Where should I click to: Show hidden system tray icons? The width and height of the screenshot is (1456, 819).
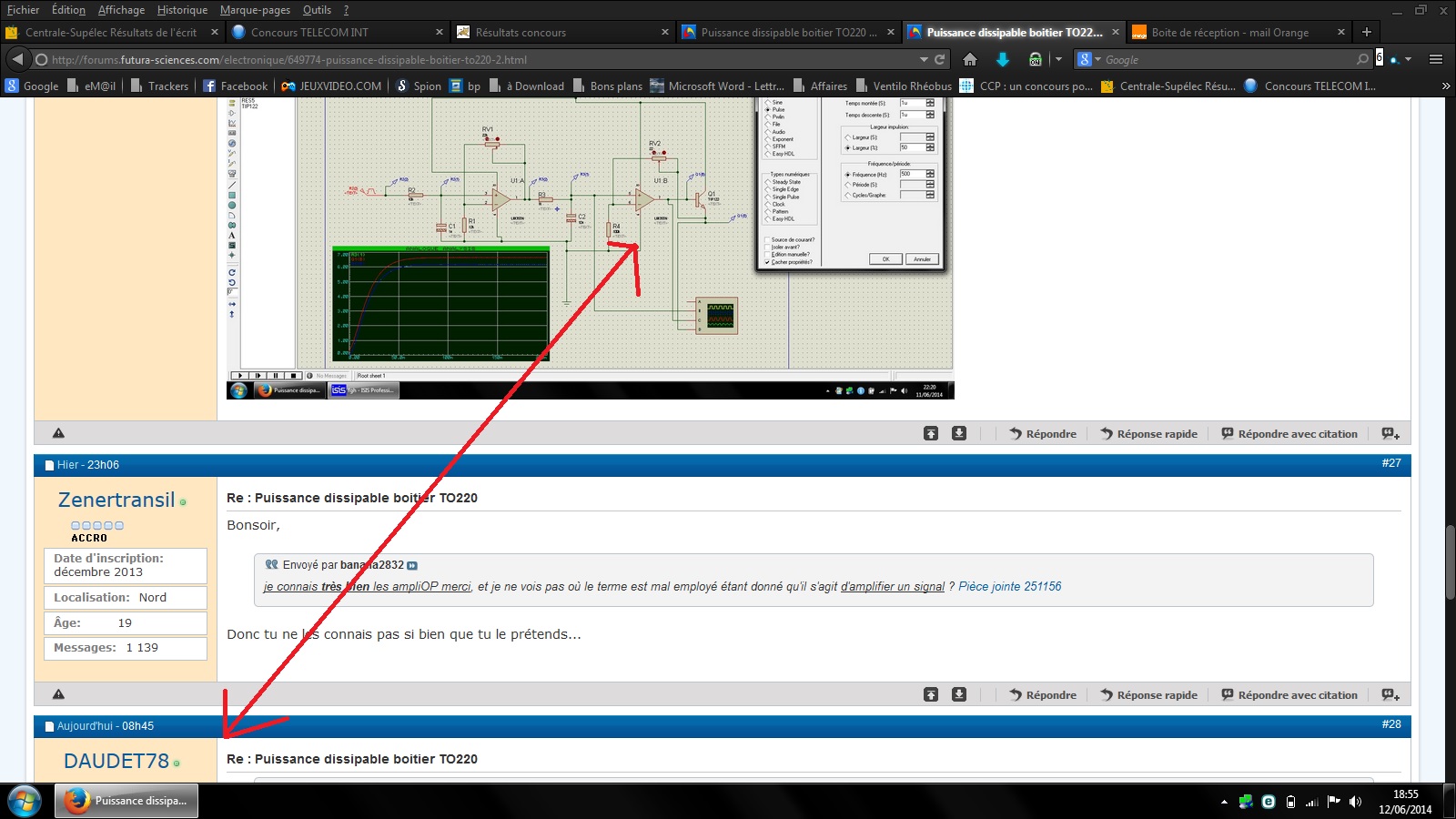(1224, 802)
